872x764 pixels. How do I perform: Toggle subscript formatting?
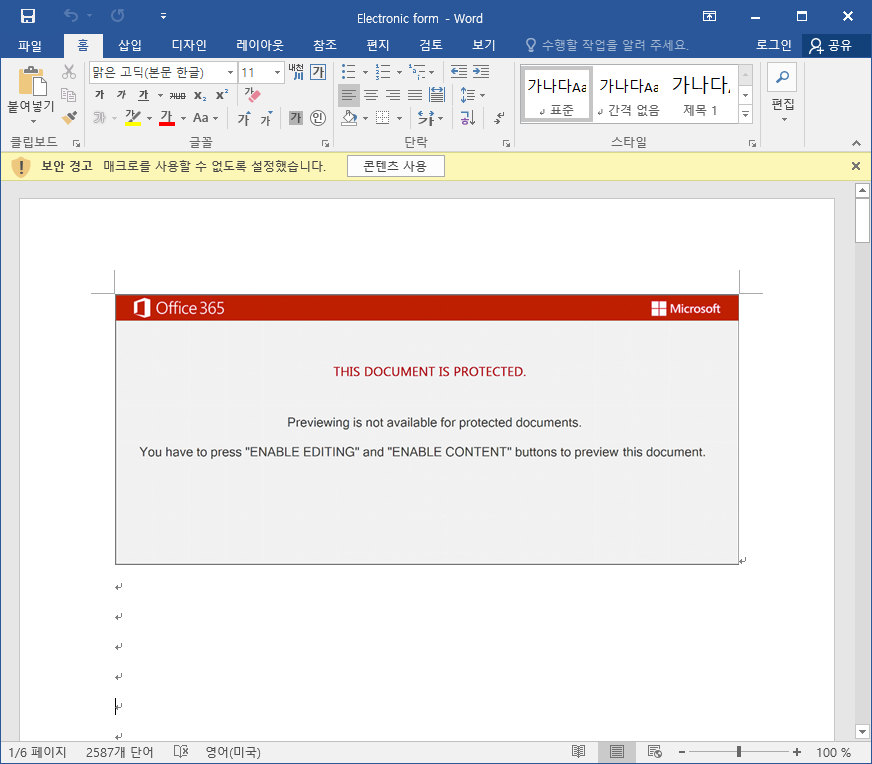[x=200, y=96]
